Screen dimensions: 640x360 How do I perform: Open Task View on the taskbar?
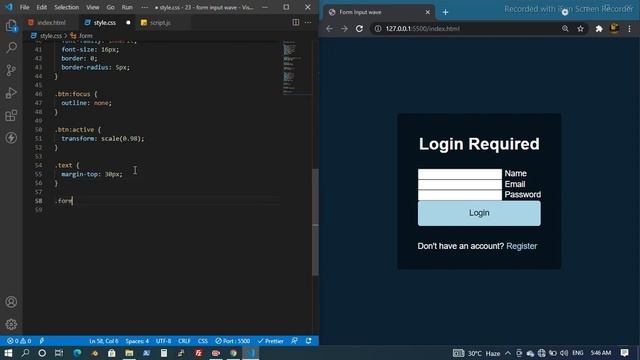(59, 353)
